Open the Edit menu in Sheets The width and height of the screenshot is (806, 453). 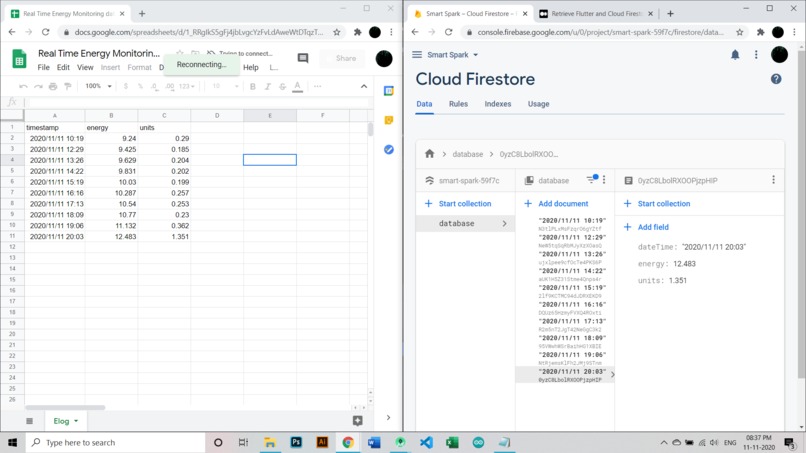click(63, 67)
